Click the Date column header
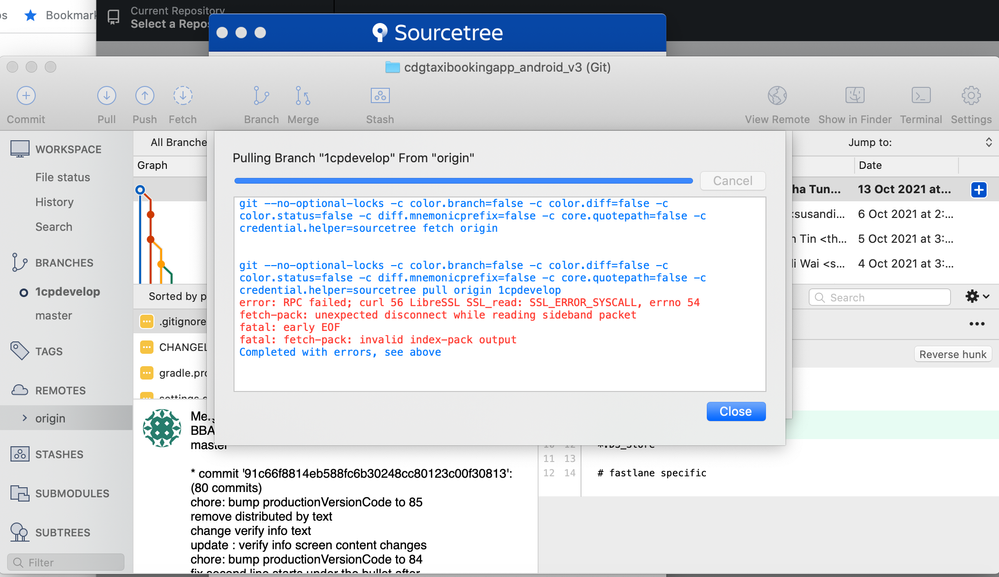Screen dimensions: 999x577 click(870, 165)
